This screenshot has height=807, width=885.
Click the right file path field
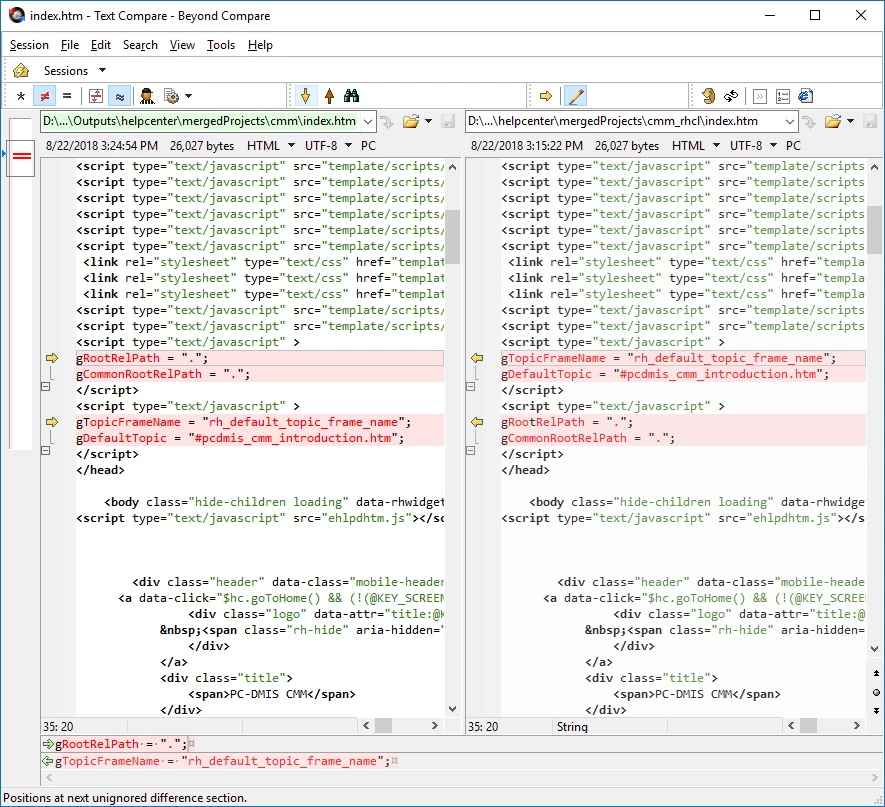[624, 121]
